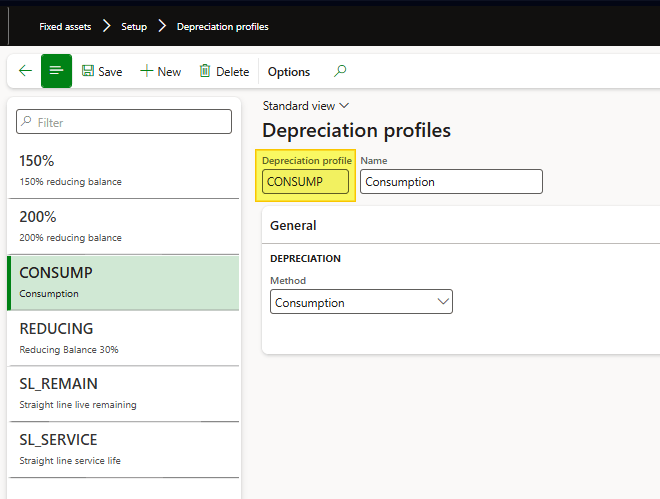660x499 pixels.
Task: Go to Fixed assets breadcrumb
Action: (x=64, y=27)
